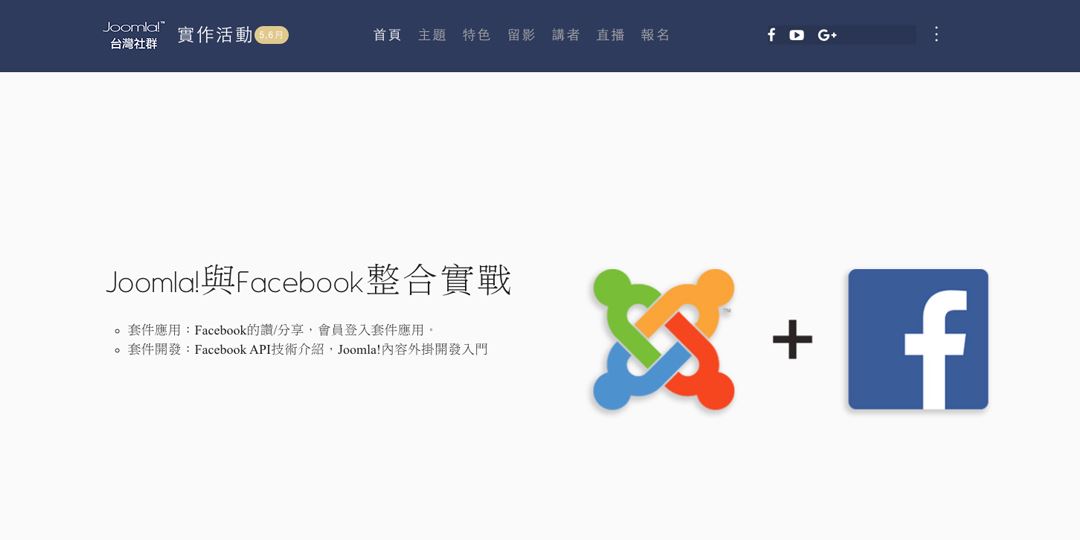Open the YouTube channel icon

point(797,35)
